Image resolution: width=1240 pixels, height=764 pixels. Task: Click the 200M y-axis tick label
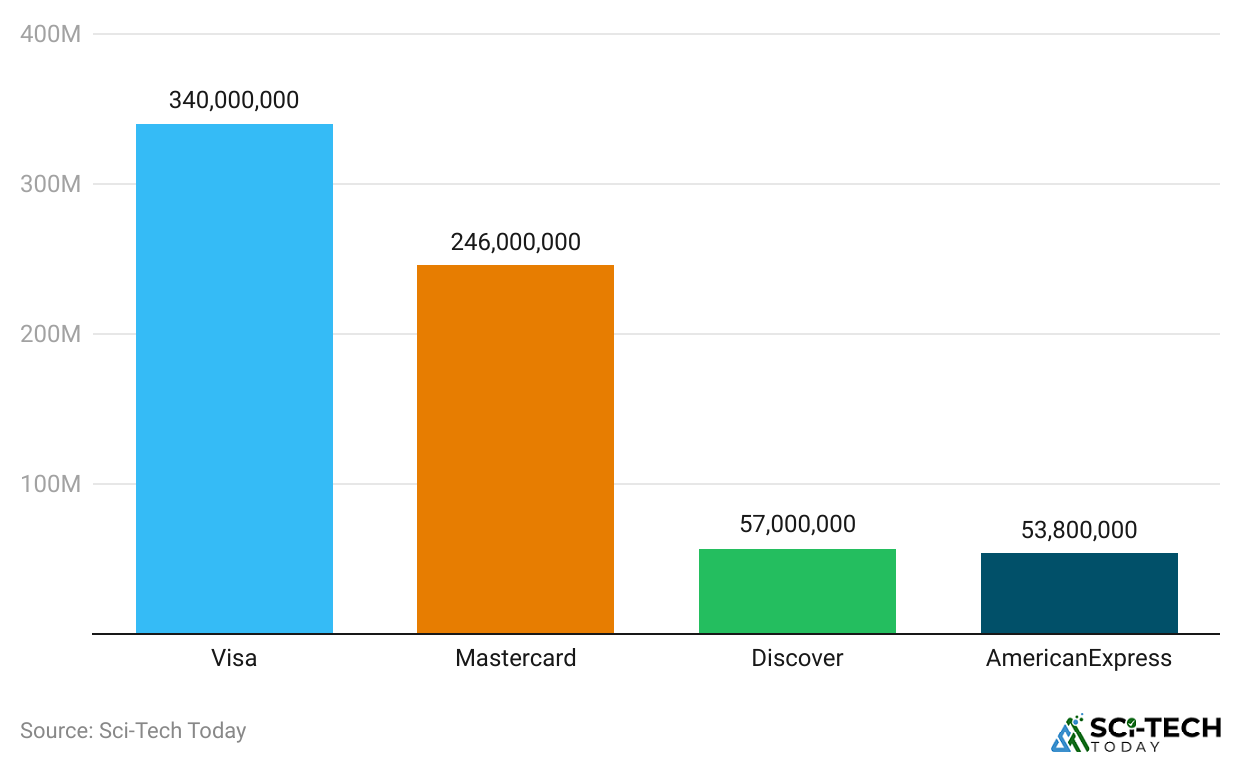50,334
